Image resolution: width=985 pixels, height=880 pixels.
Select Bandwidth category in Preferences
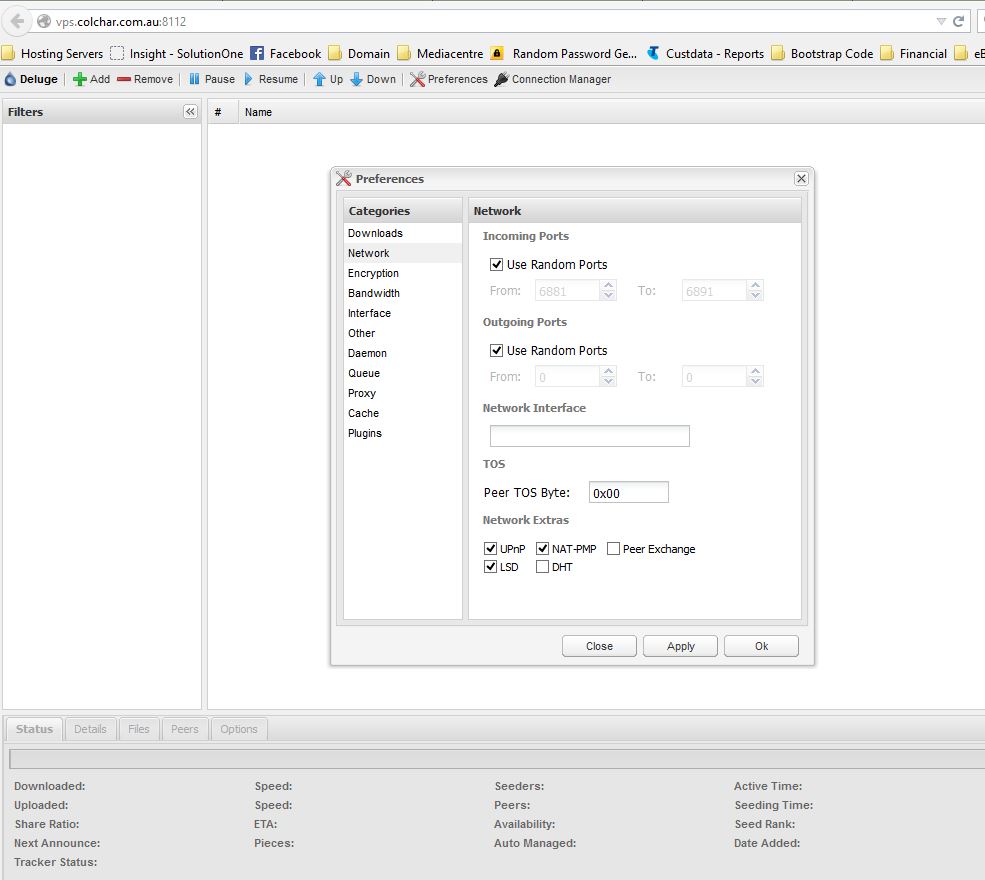pos(374,293)
